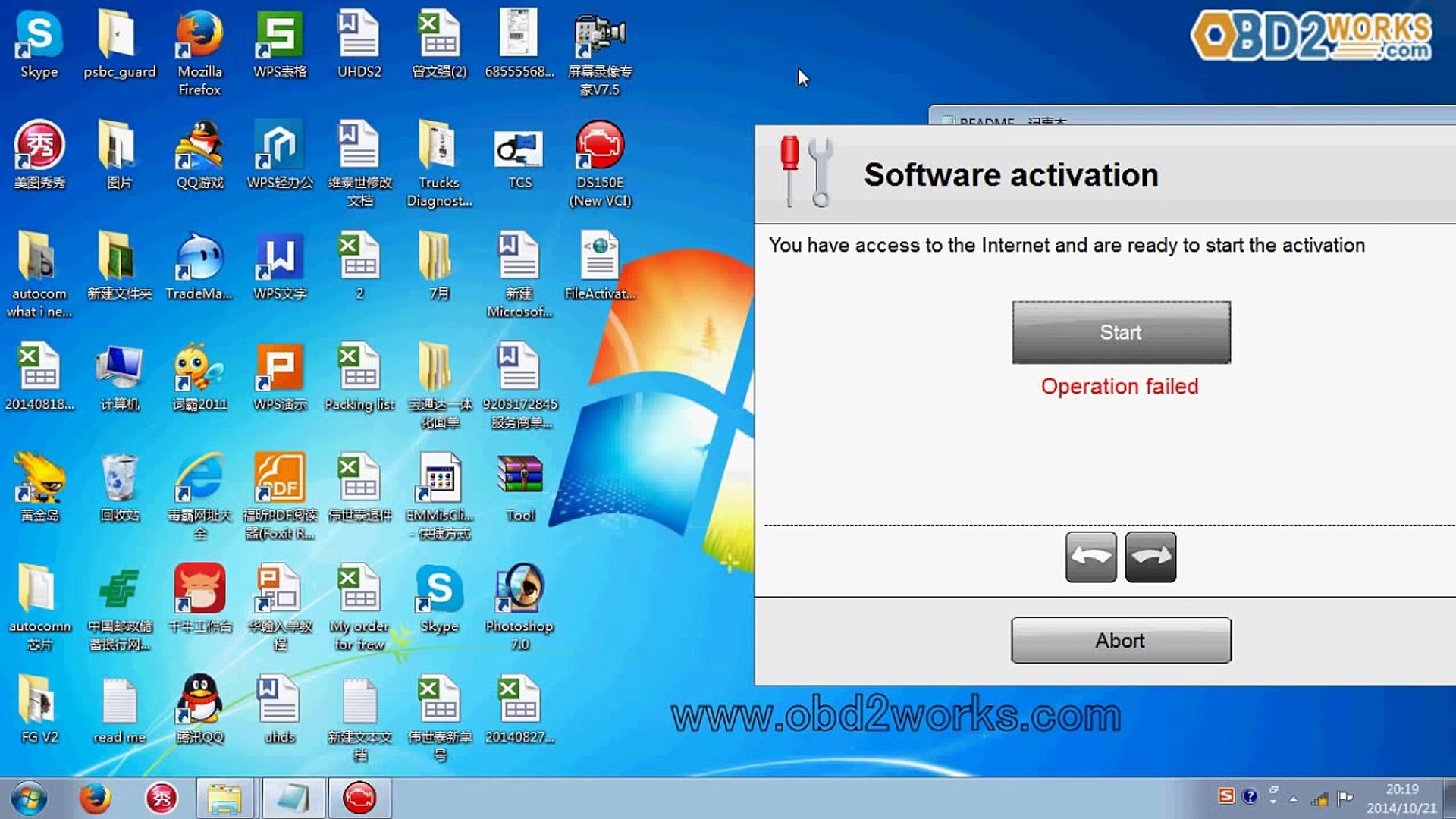The width and height of the screenshot is (1456, 819).
Task: Click the back navigation arrow button
Action: 1090,557
